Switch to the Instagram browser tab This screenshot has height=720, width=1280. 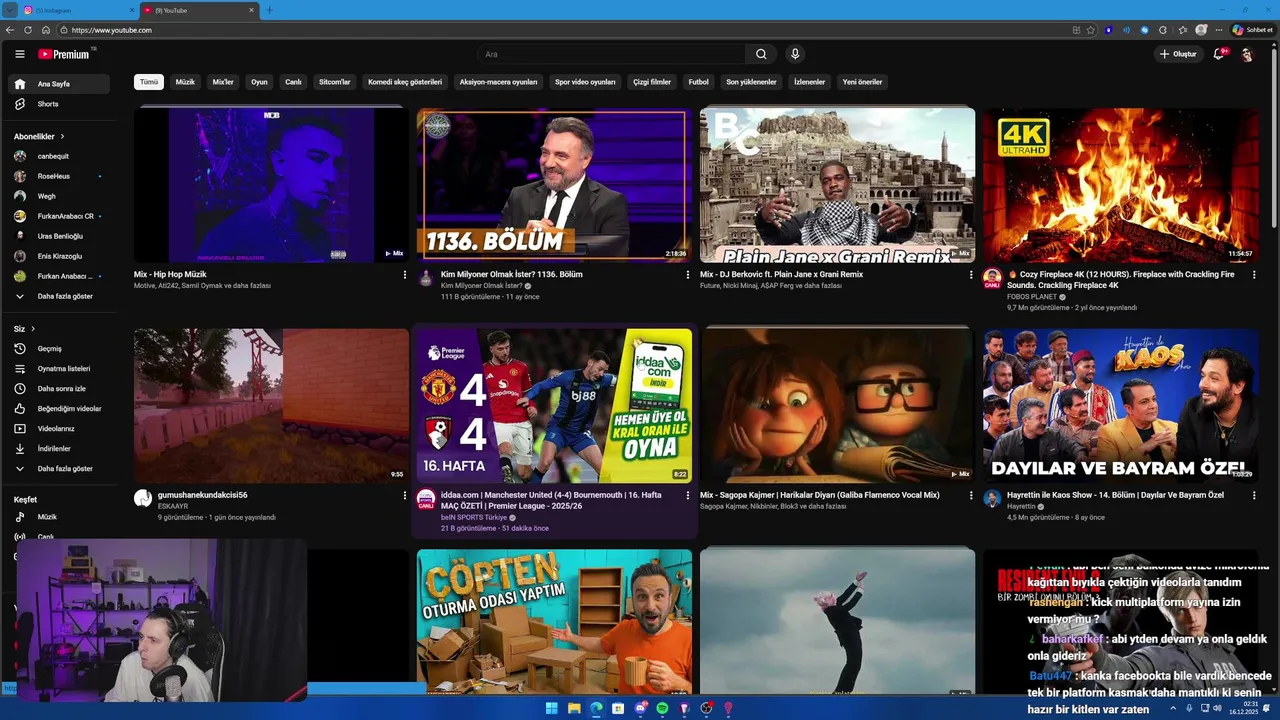[x=78, y=10]
